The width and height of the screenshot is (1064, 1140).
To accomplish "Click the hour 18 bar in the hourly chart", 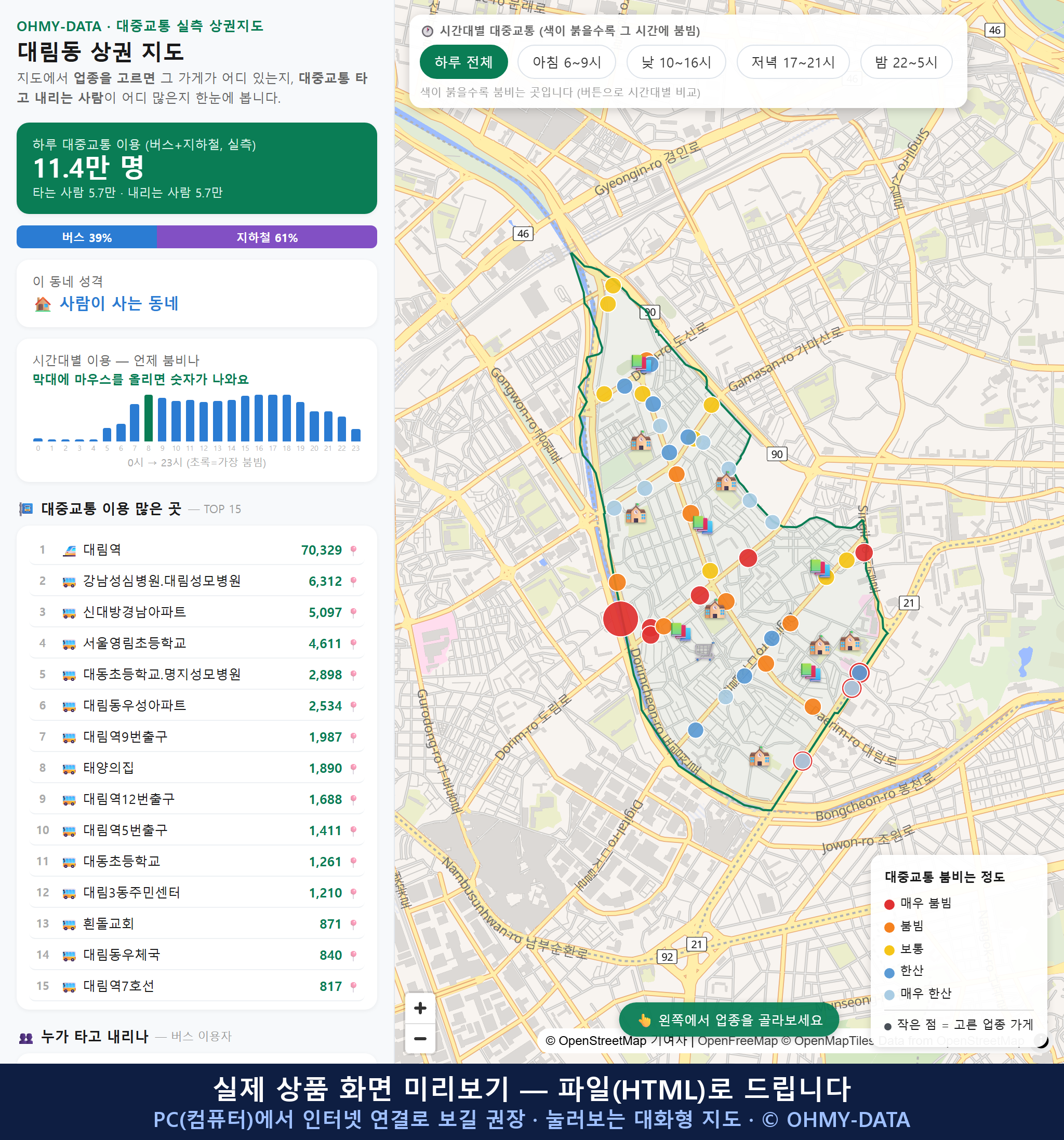I will [287, 418].
